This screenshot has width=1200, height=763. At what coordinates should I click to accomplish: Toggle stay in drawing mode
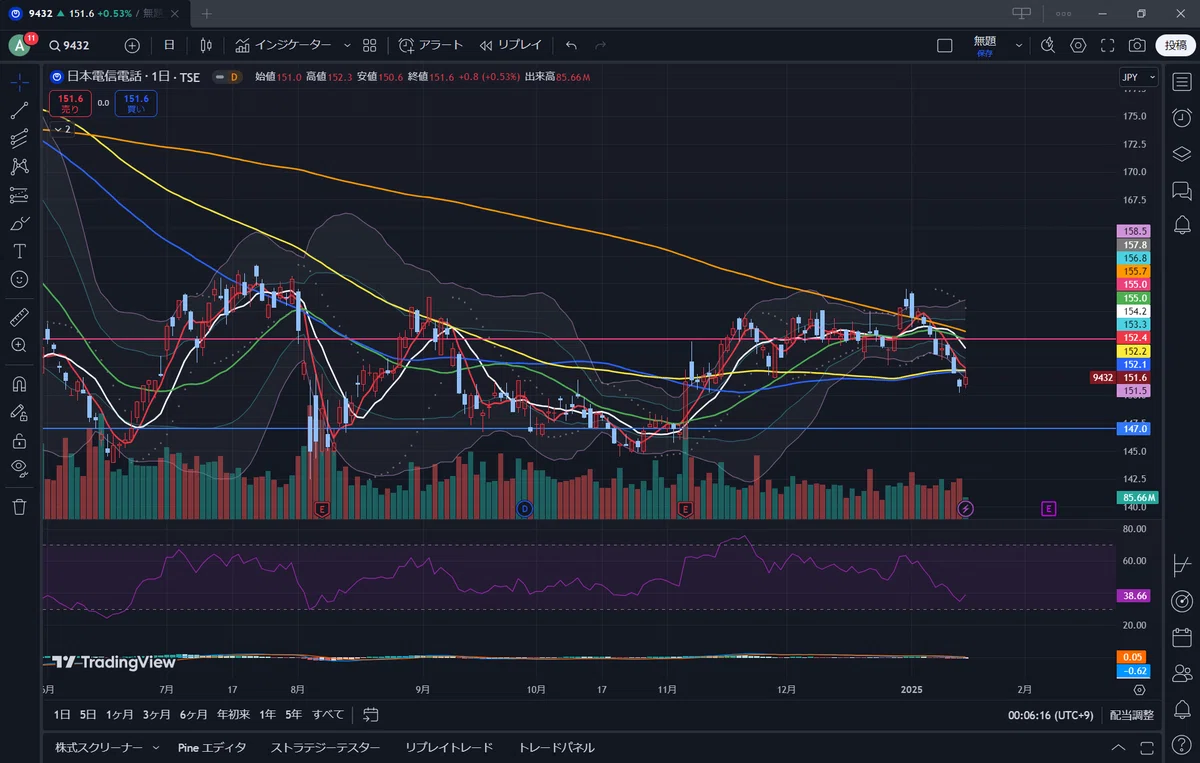(x=19, y=411)
